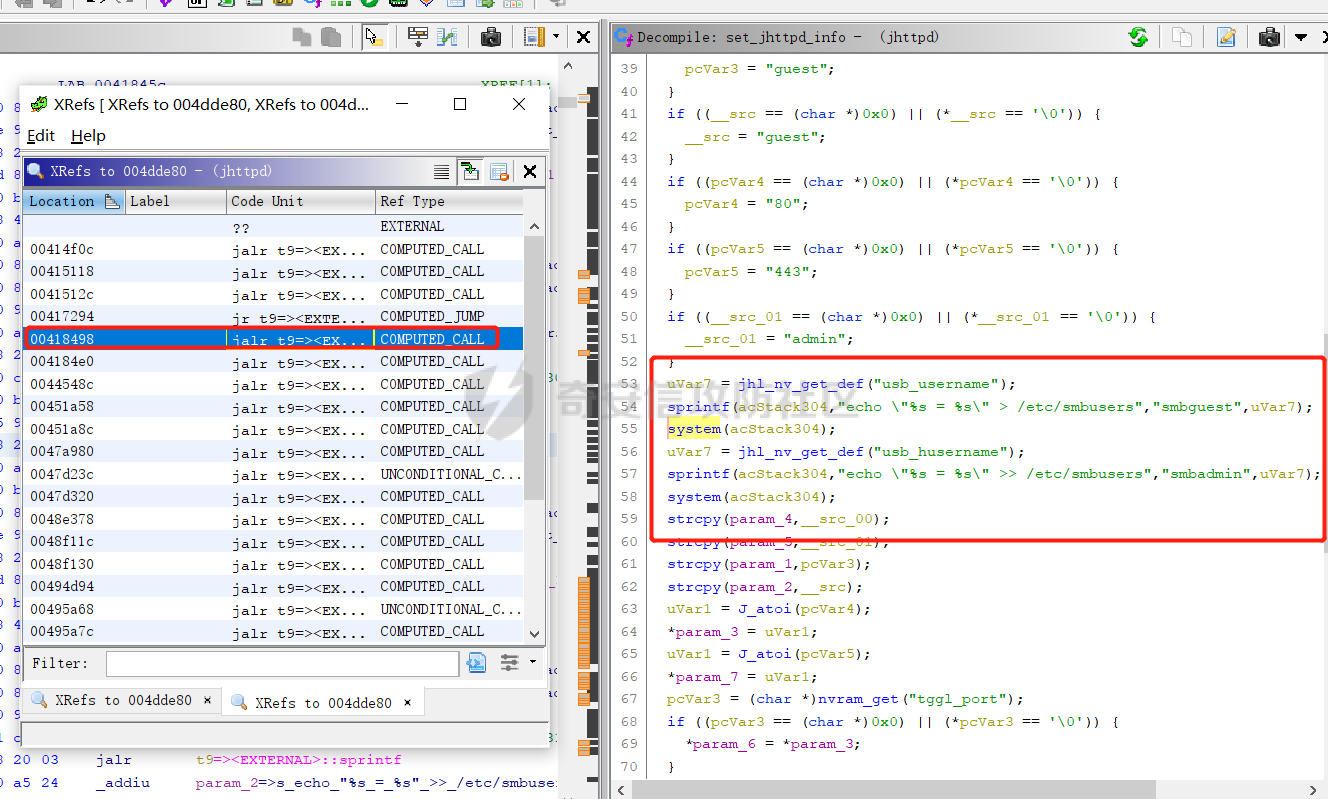This screenshot has width=1328, height=799.
Task: Click the Listing diff view icon
Action: point(446,37)
